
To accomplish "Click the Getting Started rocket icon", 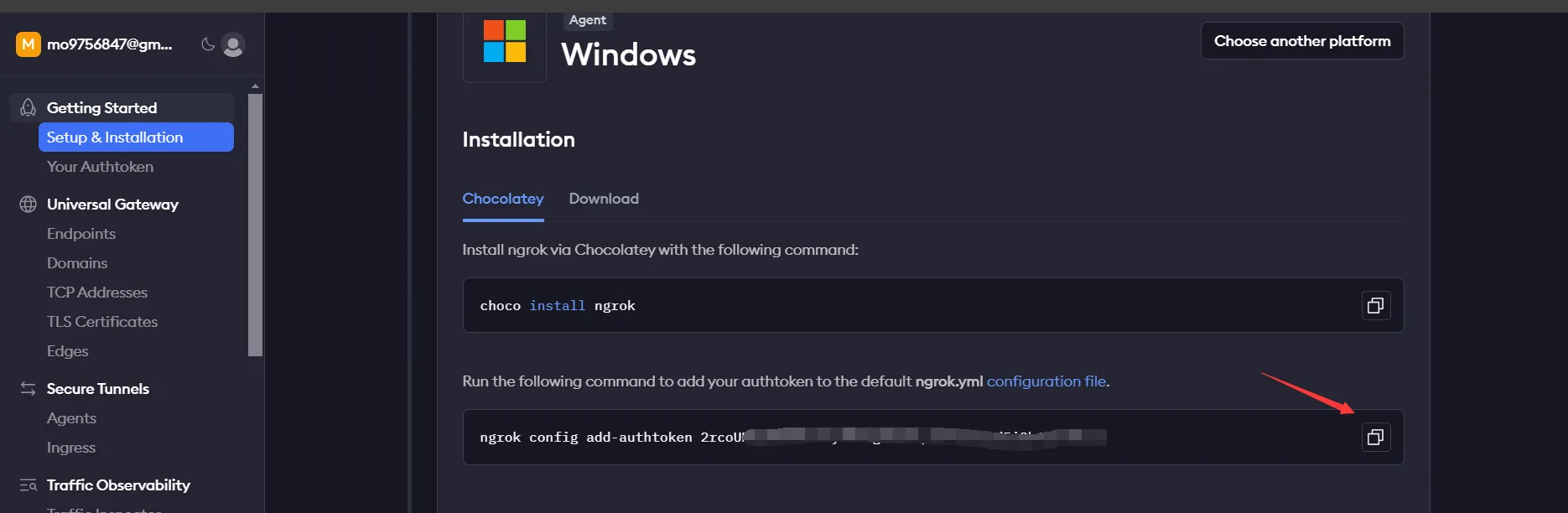I will (29, 107).
